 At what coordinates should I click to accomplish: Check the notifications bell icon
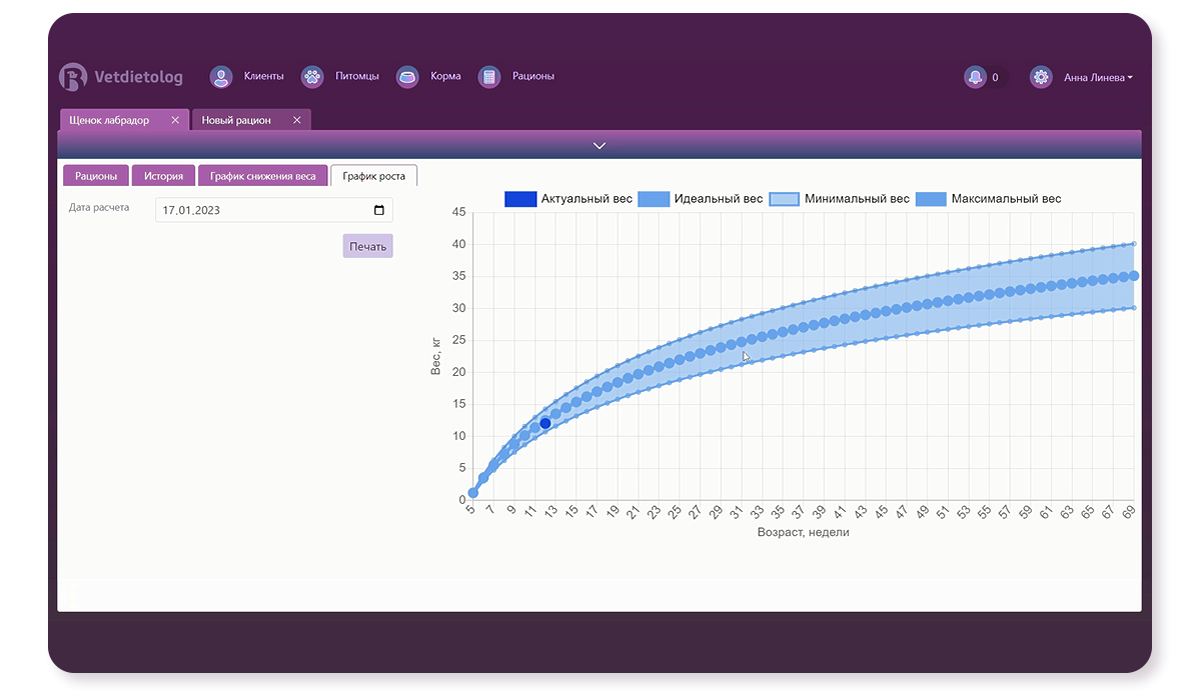coord(974,77)
